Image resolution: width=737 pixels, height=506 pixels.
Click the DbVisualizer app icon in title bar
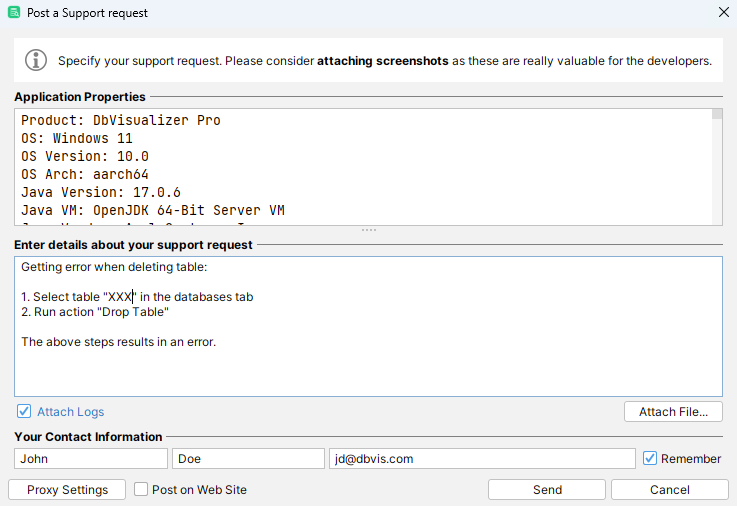click(x=14, y=13)
